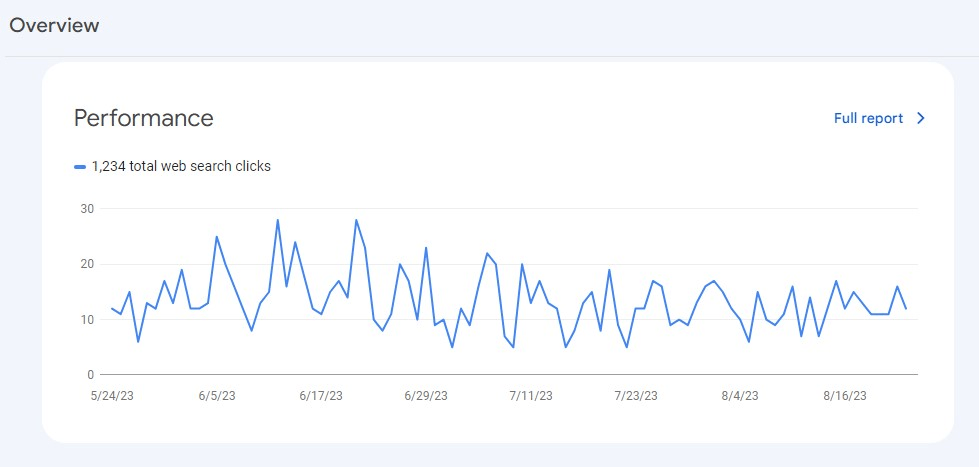Click the 8/16/23 date axis label
This screenshot has height=467, width=979.
point(845,396)
